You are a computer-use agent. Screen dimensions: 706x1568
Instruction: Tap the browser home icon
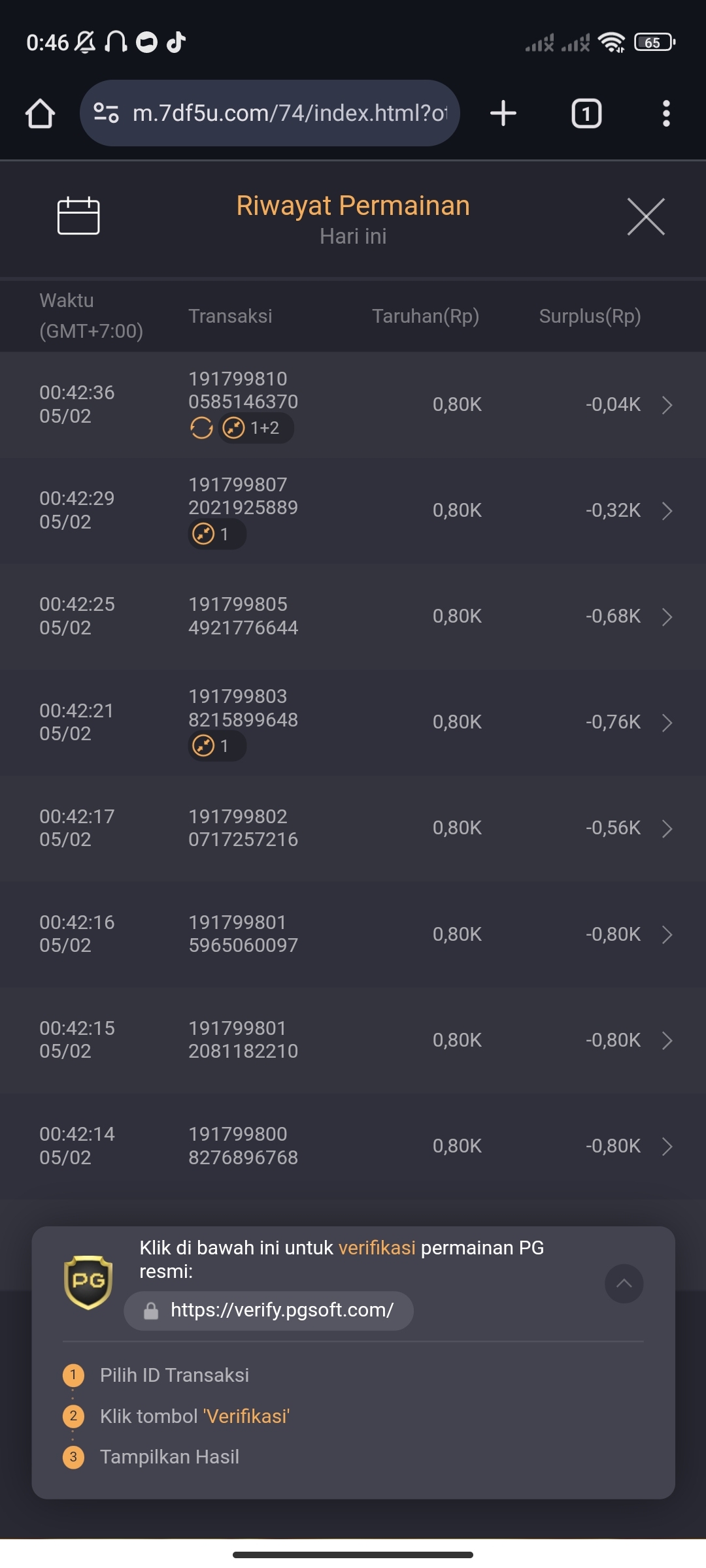point(40,114)
